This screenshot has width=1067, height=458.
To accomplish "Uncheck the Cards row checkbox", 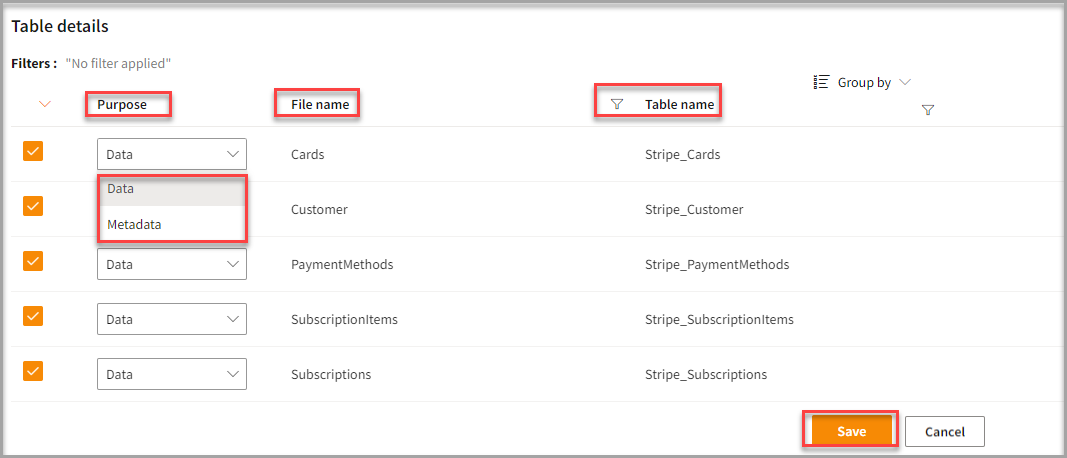I will click(33, 151).
